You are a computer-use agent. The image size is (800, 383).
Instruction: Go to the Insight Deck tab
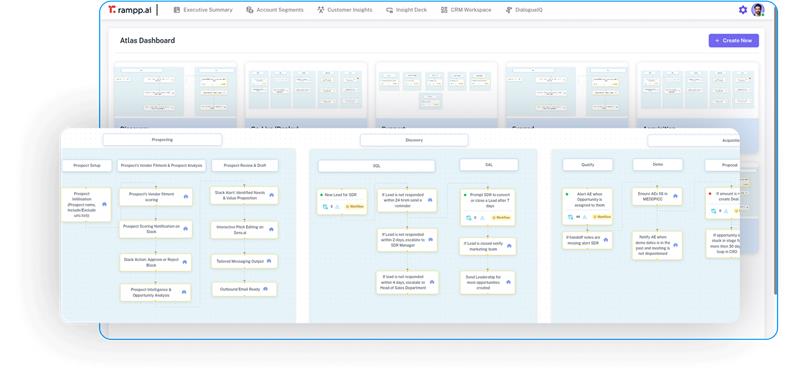[x=407, y=10]
